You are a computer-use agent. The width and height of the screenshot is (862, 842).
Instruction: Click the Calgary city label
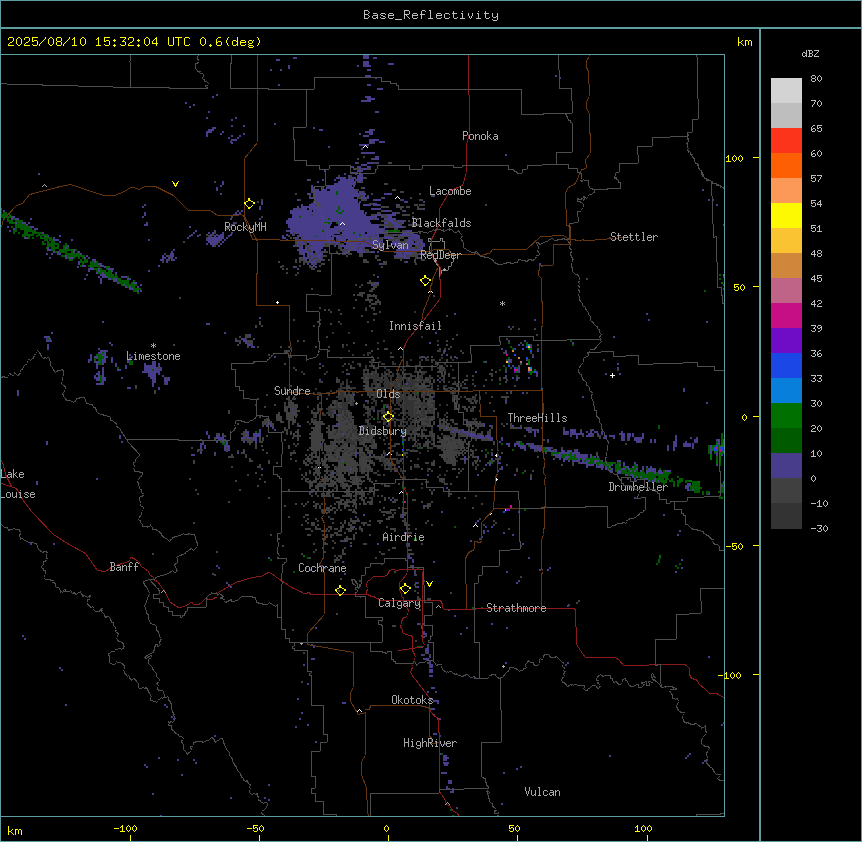coord(399,603)
